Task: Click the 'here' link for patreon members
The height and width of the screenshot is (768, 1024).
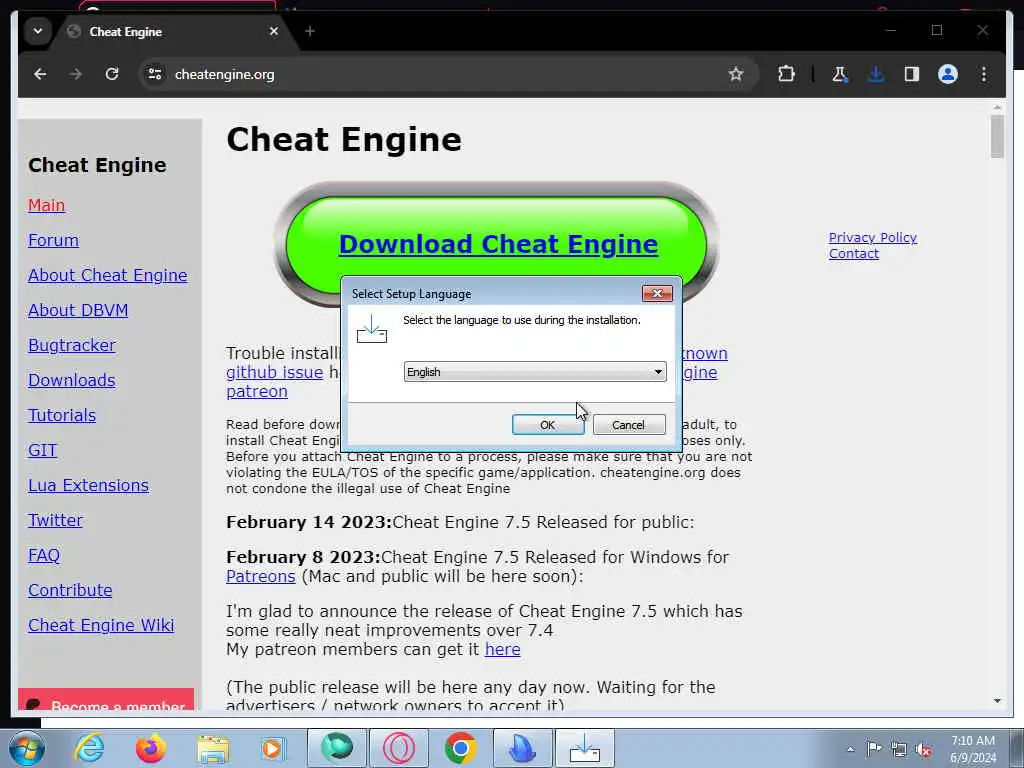Action: (503, 650)
